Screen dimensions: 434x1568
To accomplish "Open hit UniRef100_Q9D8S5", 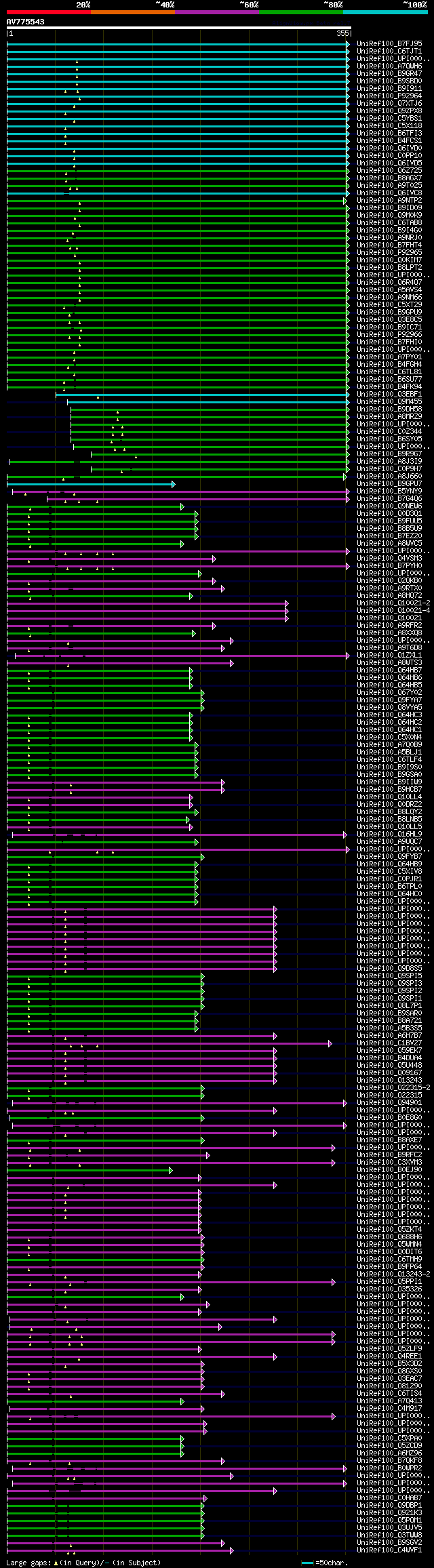I will click(x=389, y=968).
